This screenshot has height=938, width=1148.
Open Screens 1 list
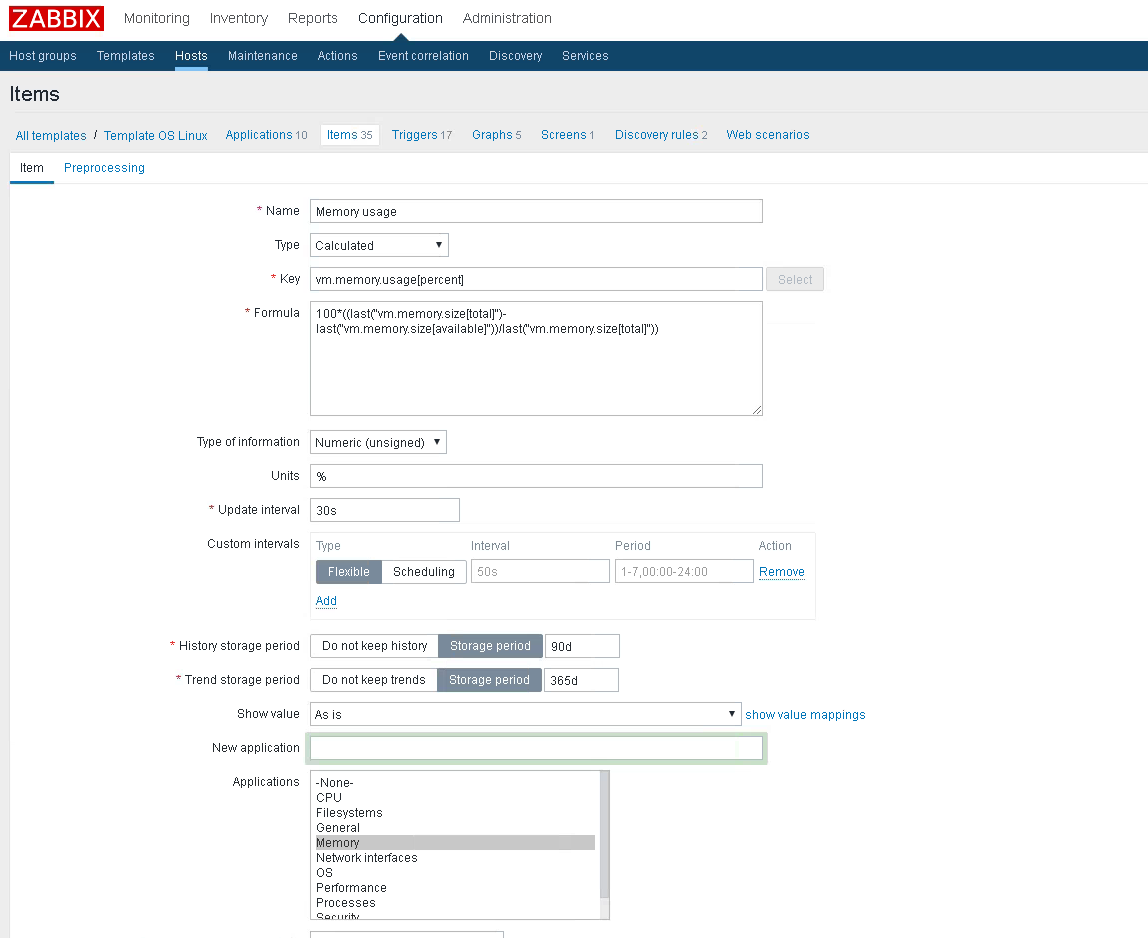point(567,135)
